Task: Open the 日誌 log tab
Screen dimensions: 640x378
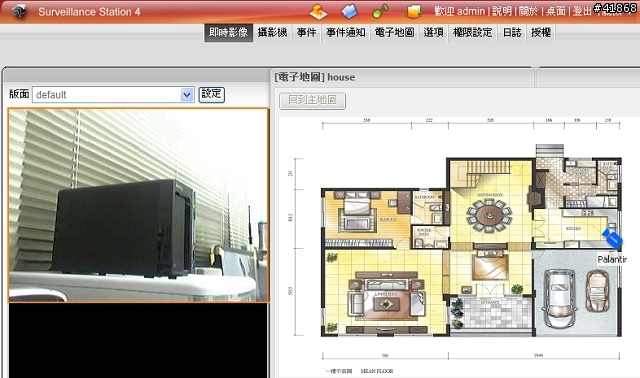Action: tap(512, 33)
